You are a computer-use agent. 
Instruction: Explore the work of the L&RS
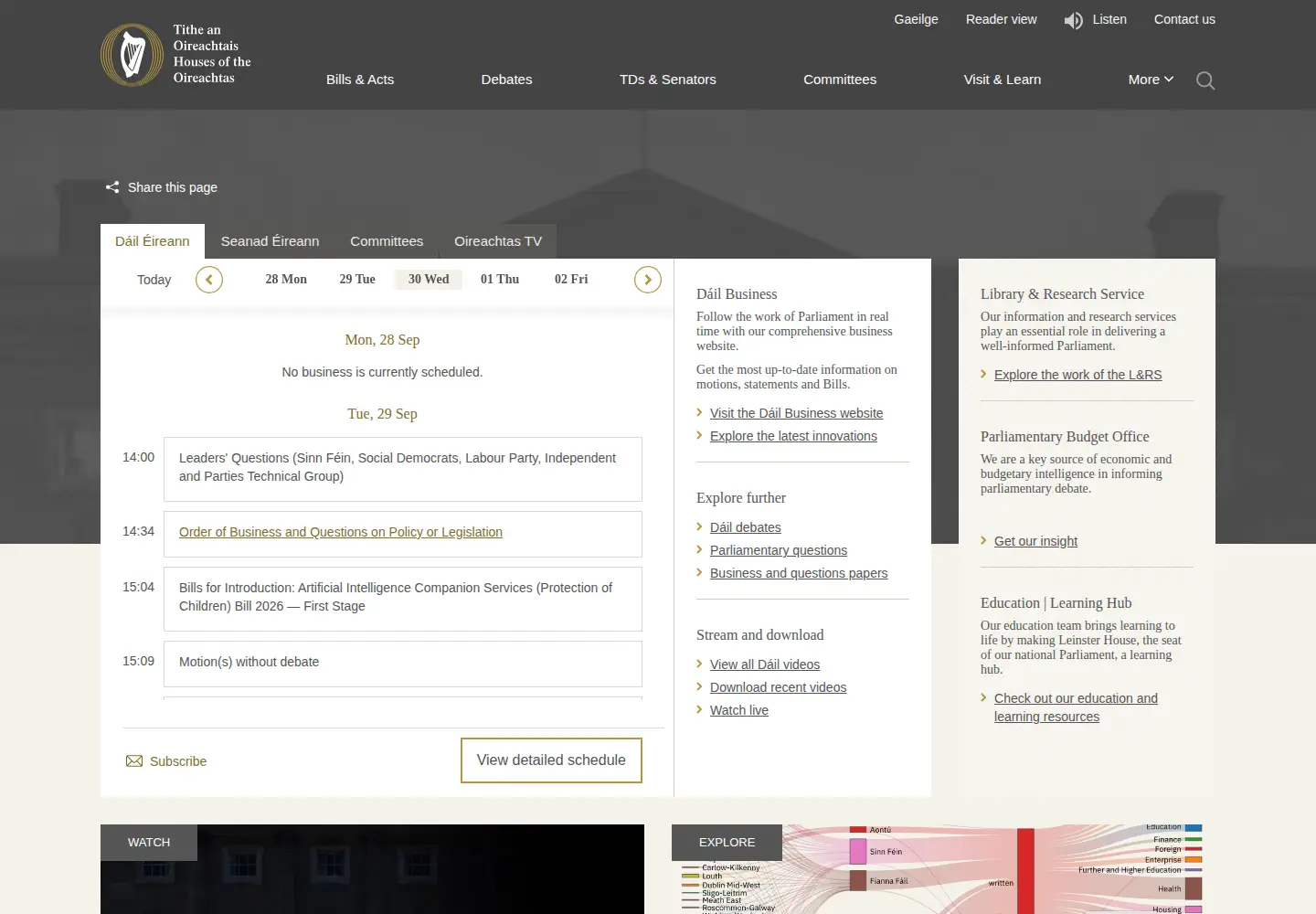1077,375
